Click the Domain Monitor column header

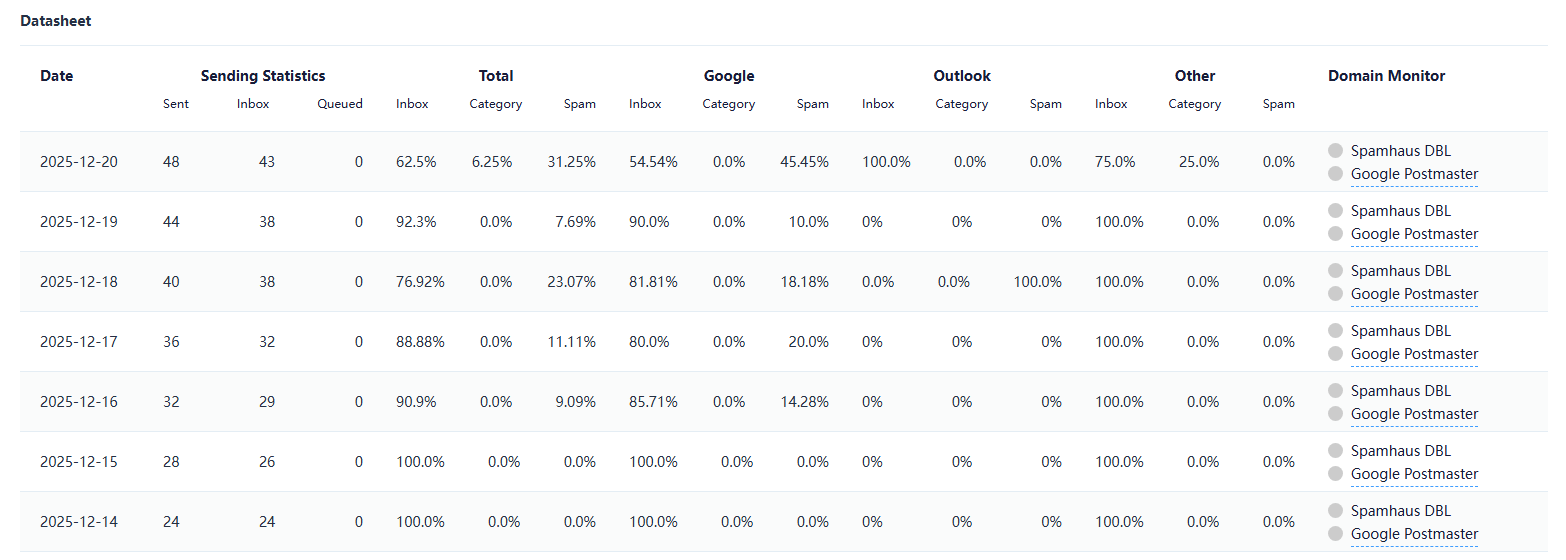[x=1386, y=76]
